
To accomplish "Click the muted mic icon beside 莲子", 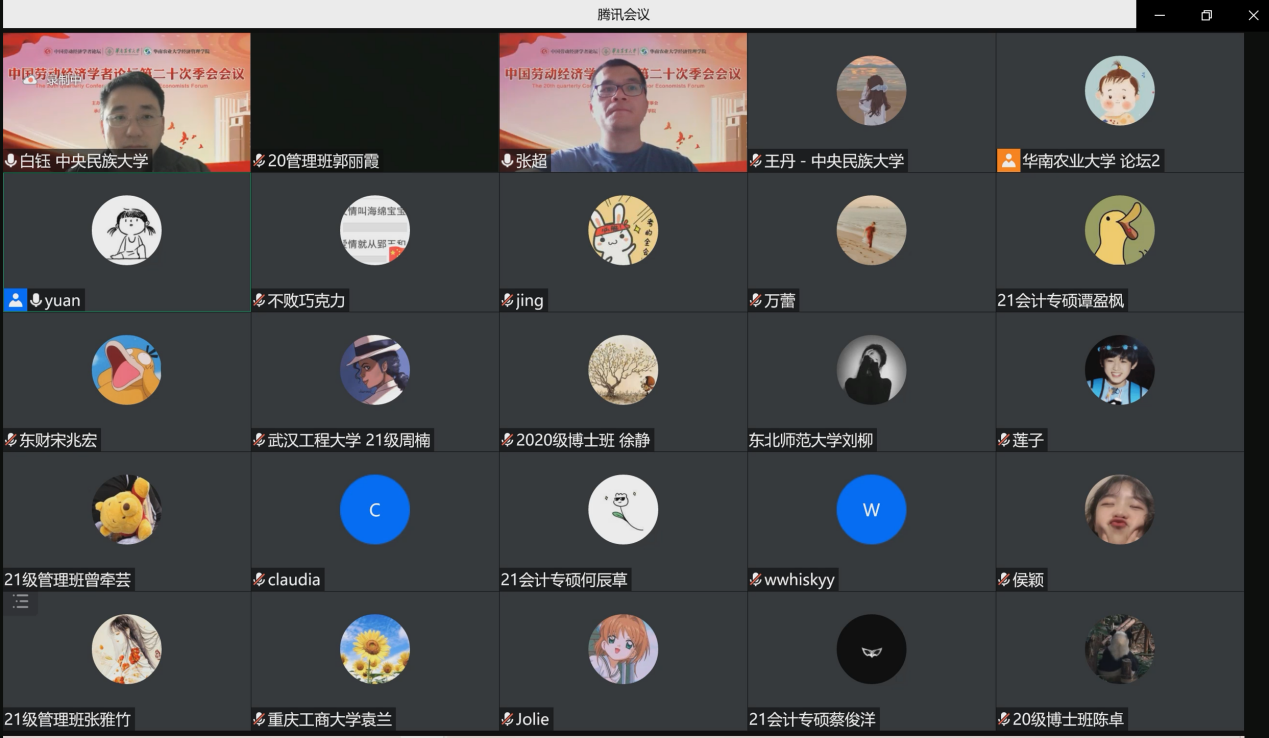I will [x=1004, y=440].
